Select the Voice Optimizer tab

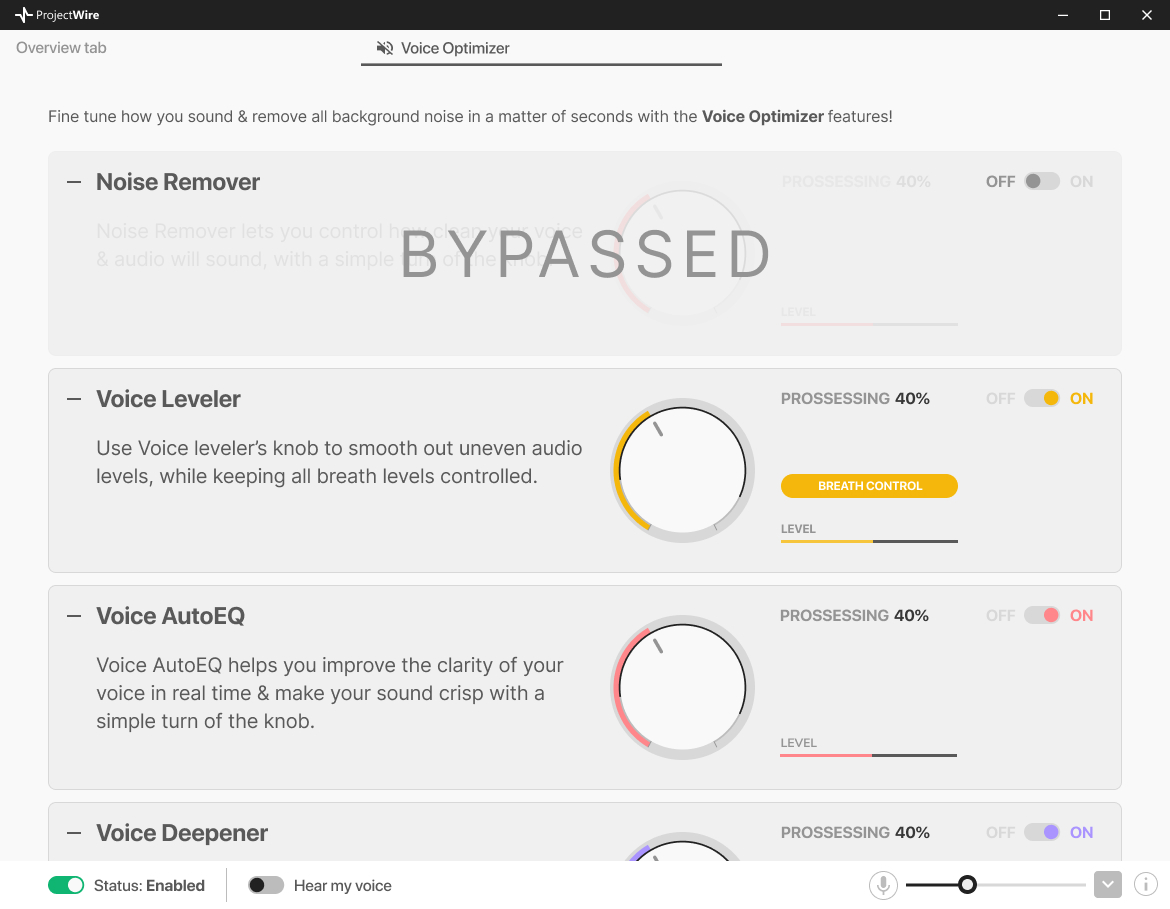[541, 49]
